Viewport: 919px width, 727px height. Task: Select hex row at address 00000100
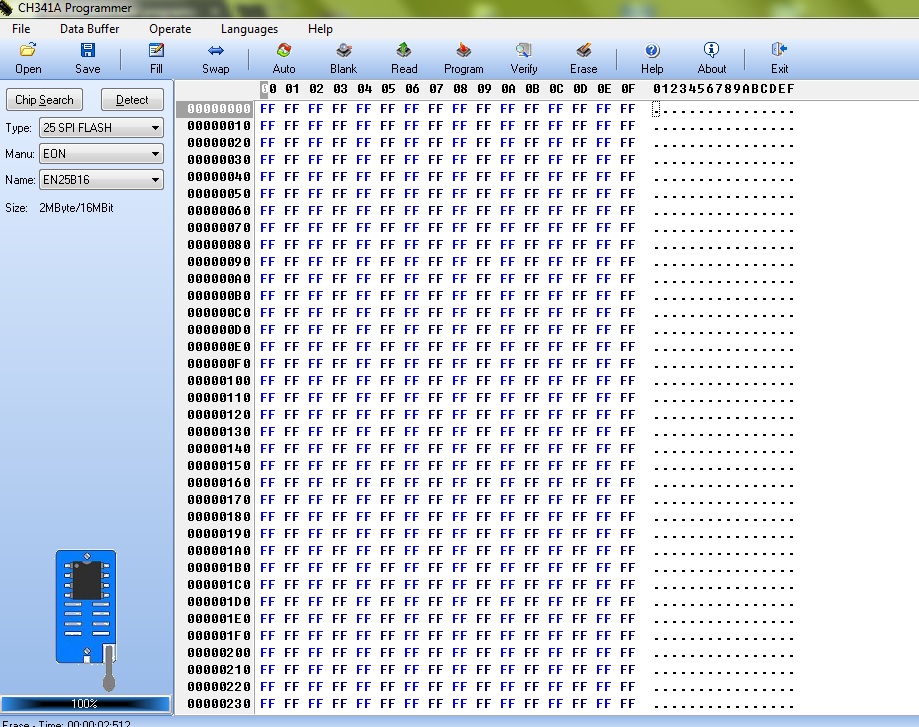click(x=219, y=381)
